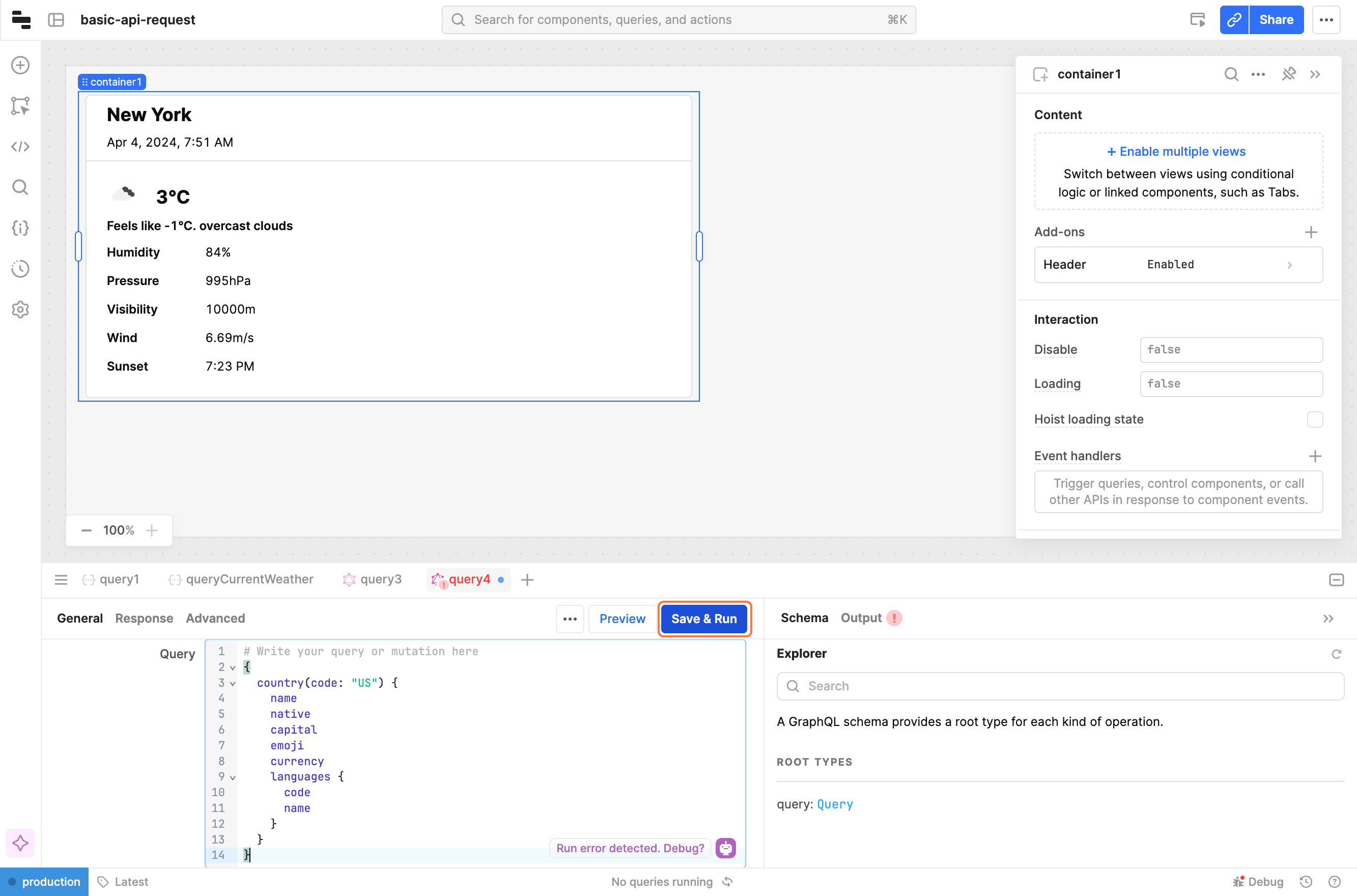This screenshot has height=896, width=1357.
Task: Collapse the Schema panel double chevron
Action: click(x=1328, y=618)
